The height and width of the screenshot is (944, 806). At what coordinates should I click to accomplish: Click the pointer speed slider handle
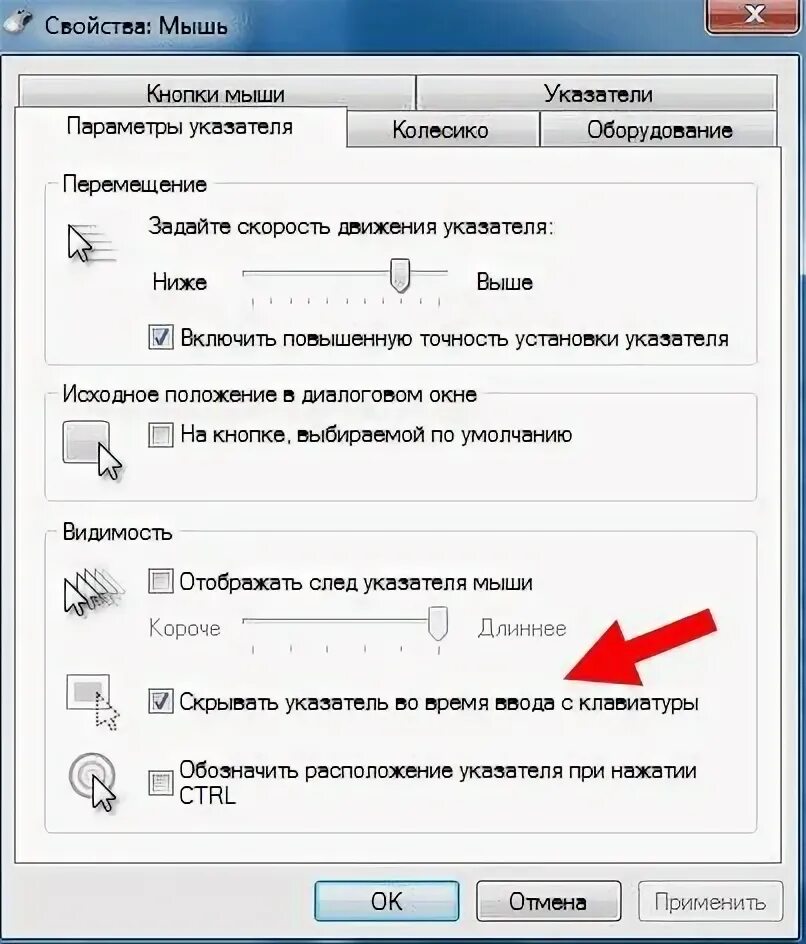pyautogui.click(x=400, y=275)
